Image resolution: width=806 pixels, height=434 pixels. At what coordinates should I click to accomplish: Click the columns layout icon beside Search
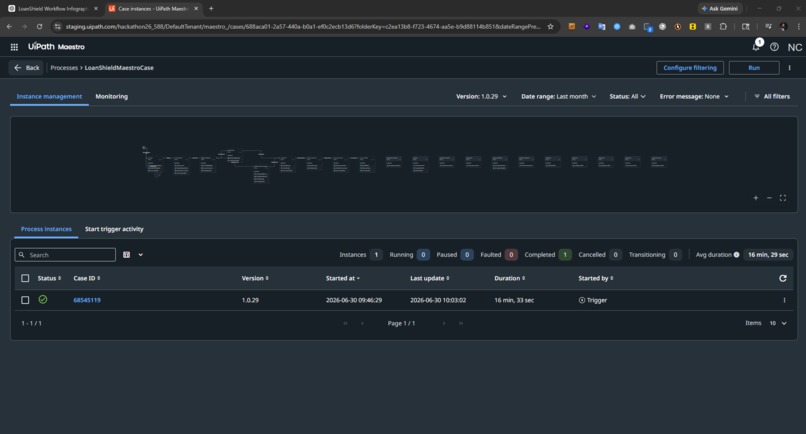click(x=126, y=255)
